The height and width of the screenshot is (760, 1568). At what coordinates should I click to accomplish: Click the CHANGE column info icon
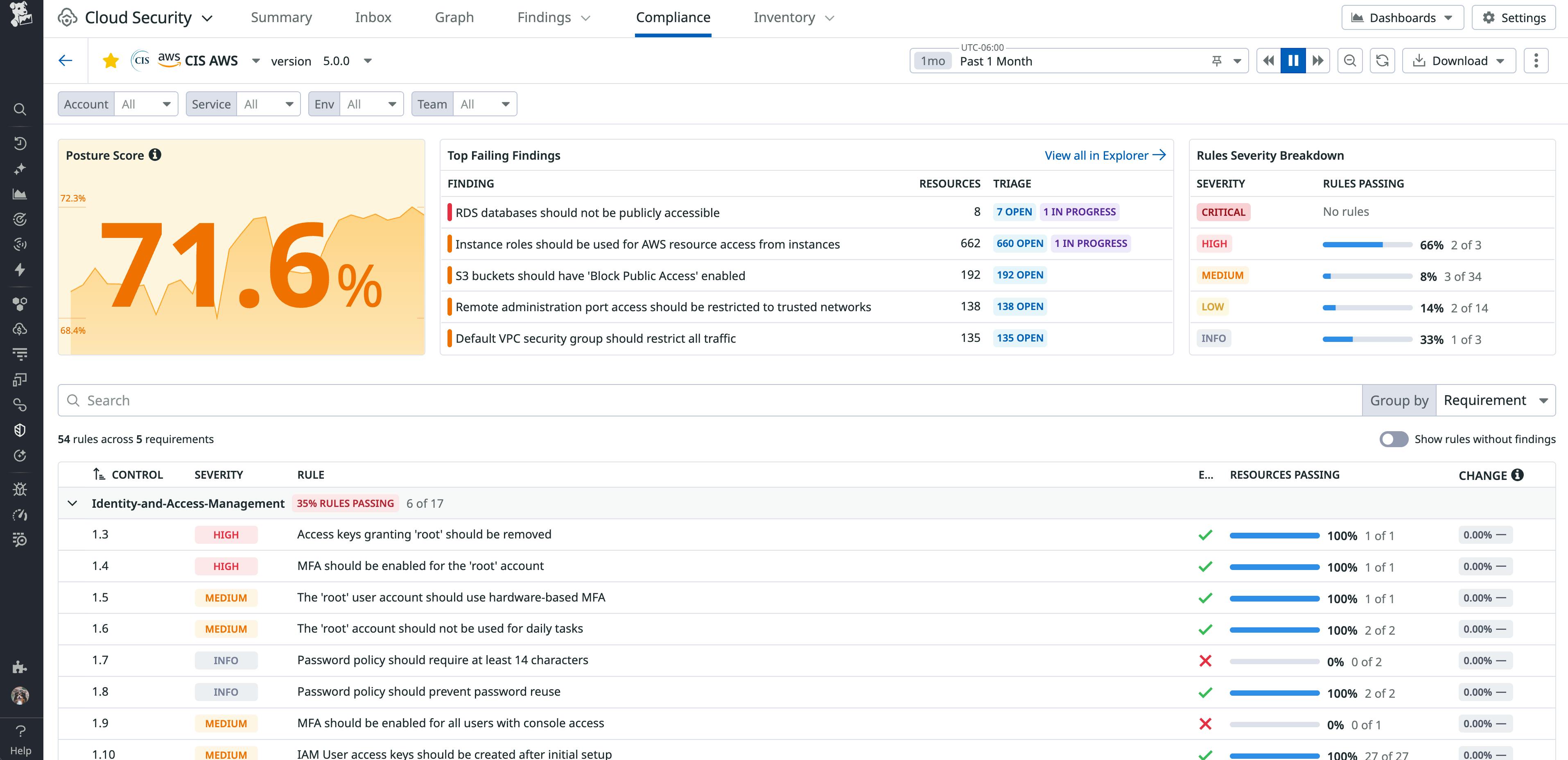[1518, 475]
